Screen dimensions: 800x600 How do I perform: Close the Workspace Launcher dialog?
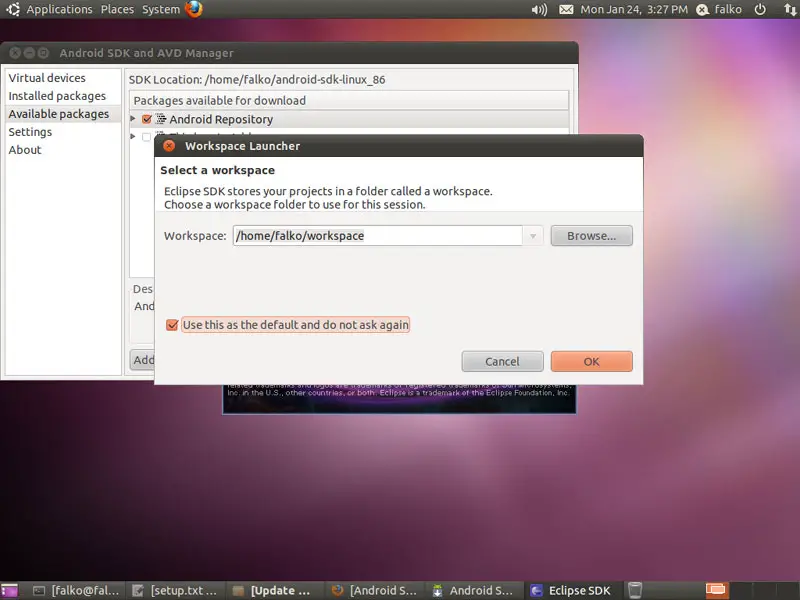pyautogui.click(x=169, y=146)
